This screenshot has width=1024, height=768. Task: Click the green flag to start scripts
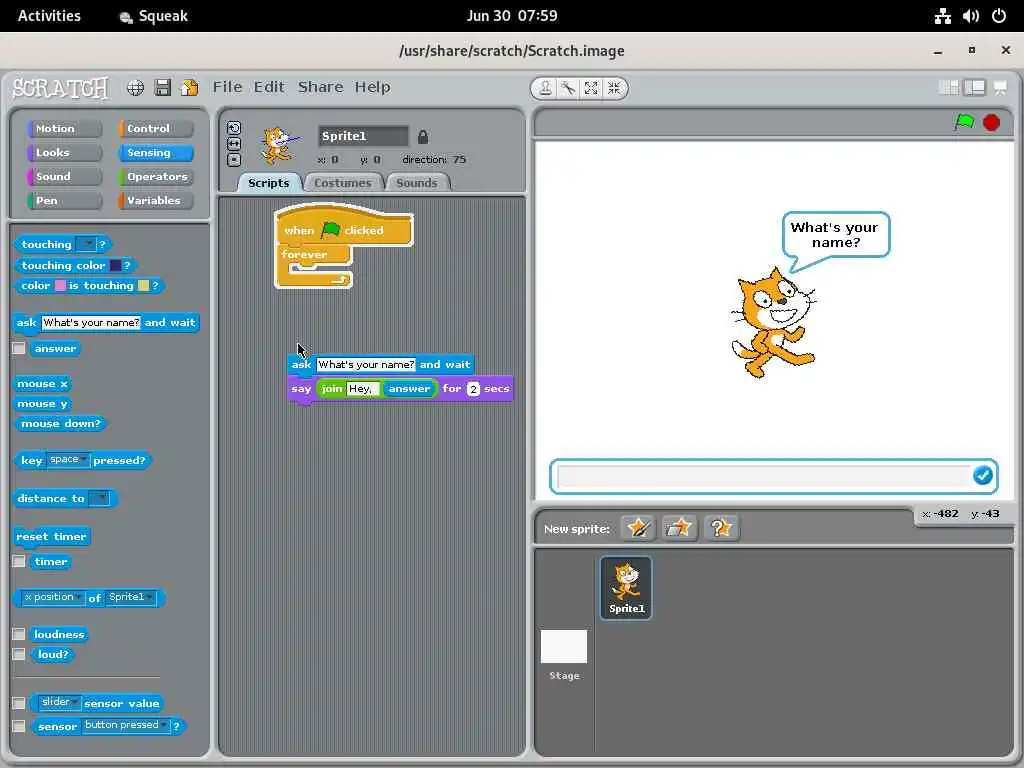point(964,122)
